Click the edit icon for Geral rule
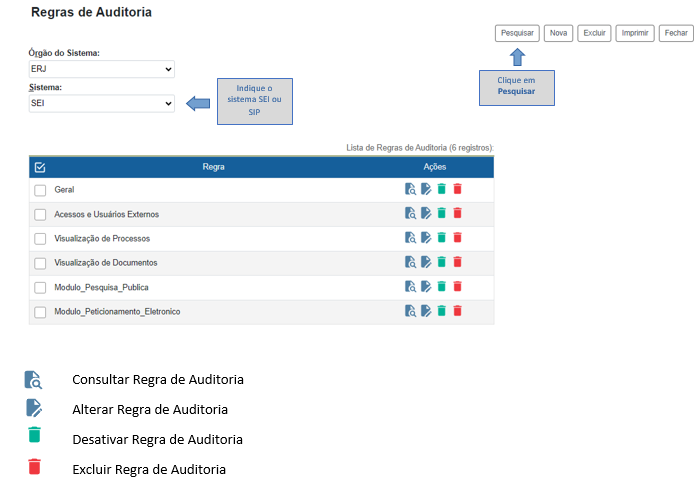700x500 pixels. (426, 189)
